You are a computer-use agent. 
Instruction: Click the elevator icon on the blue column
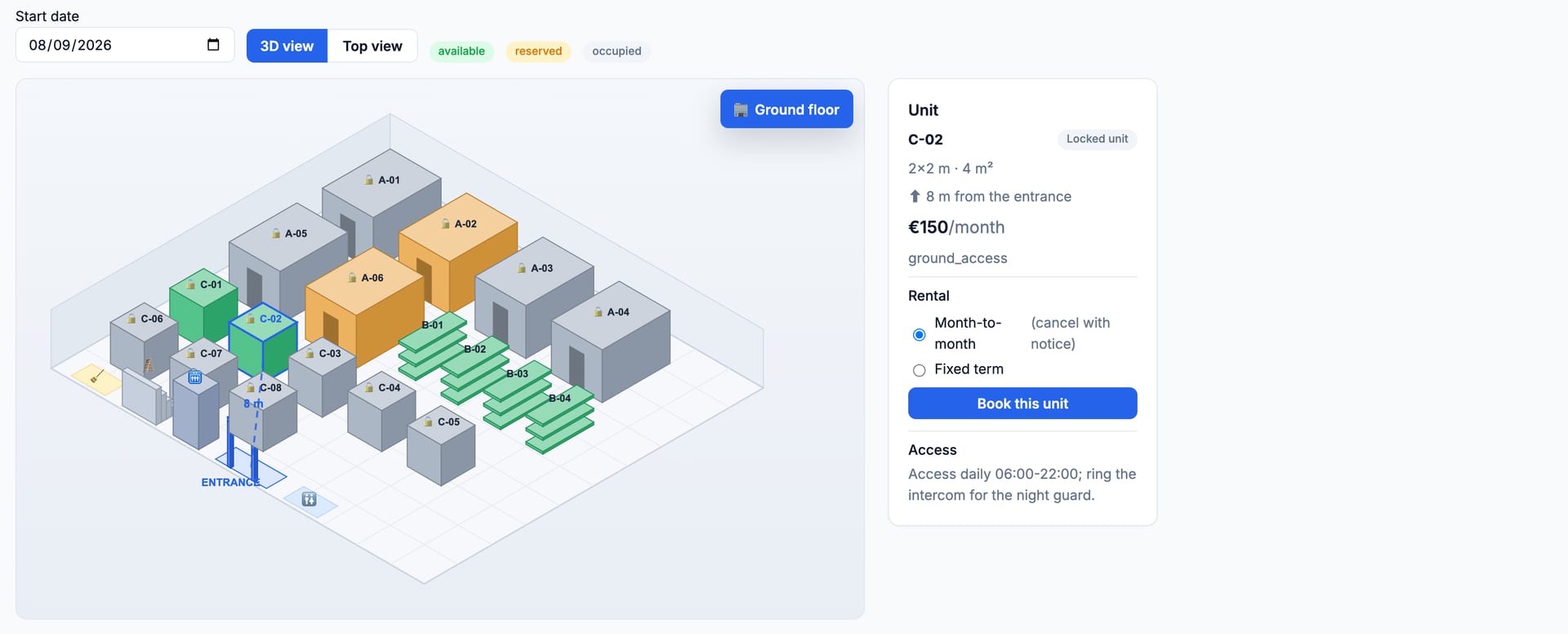(195, 377)
